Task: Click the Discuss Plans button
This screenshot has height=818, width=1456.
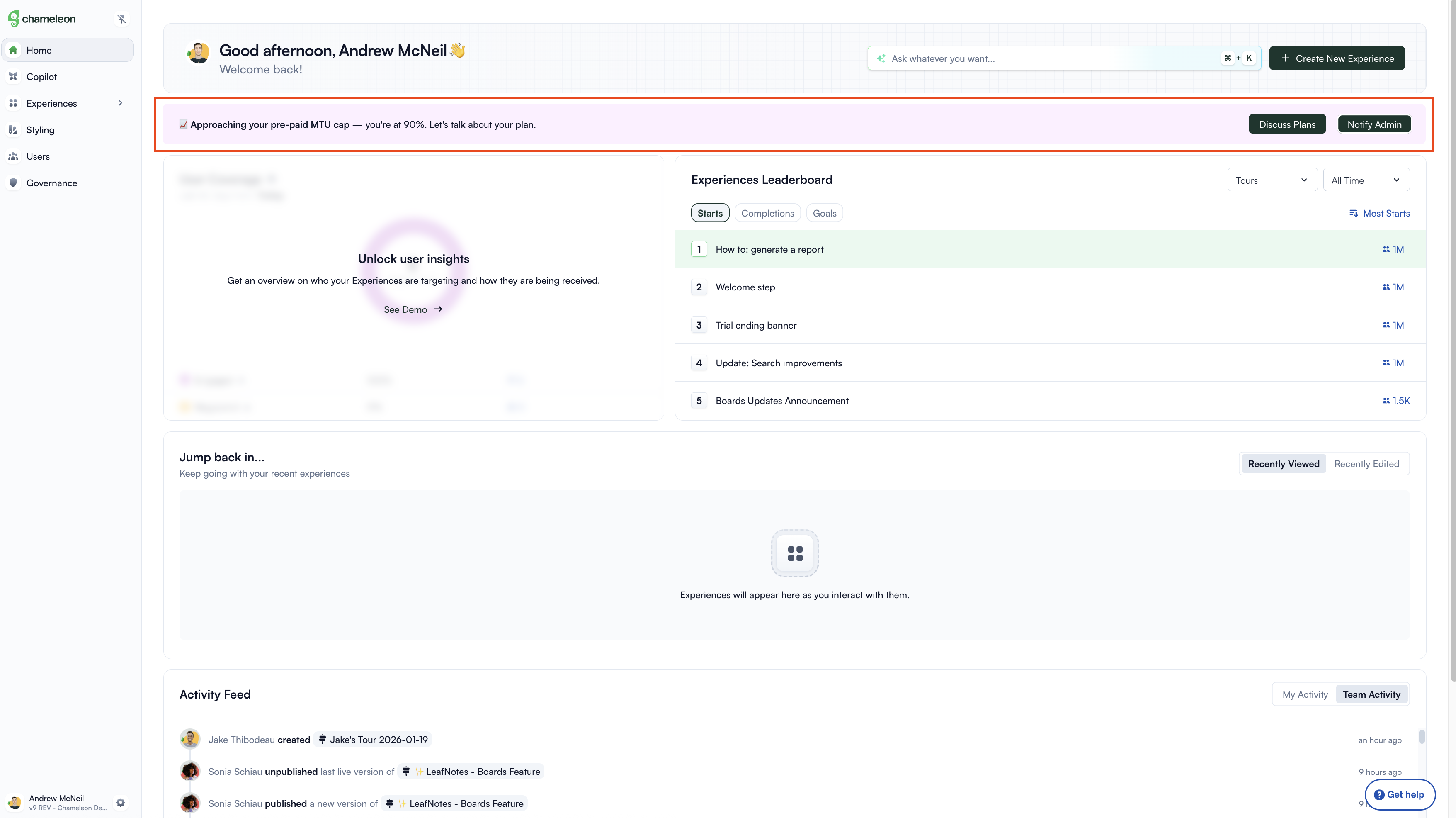Action: pos(1287,124)
